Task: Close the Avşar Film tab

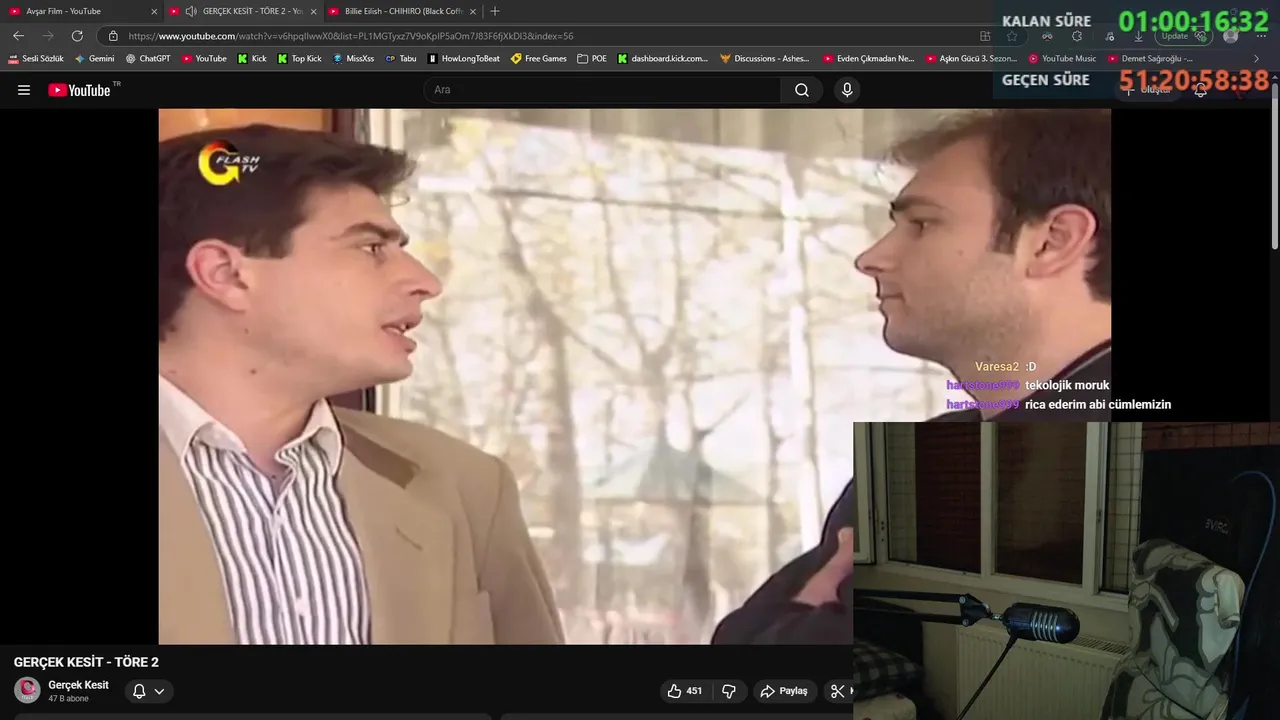Action: (x=154, y=11)
